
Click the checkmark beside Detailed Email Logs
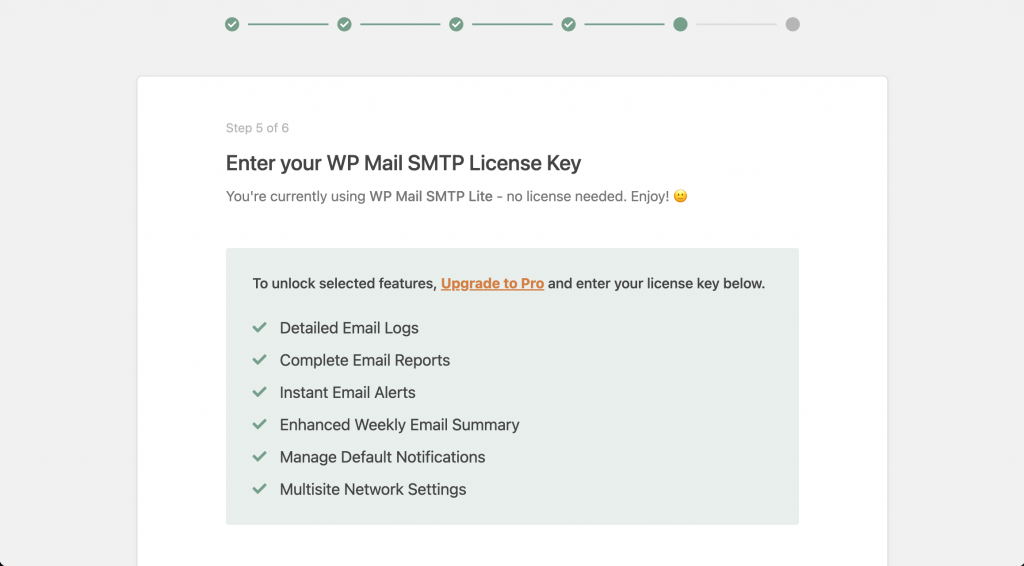tap(260, 328)
